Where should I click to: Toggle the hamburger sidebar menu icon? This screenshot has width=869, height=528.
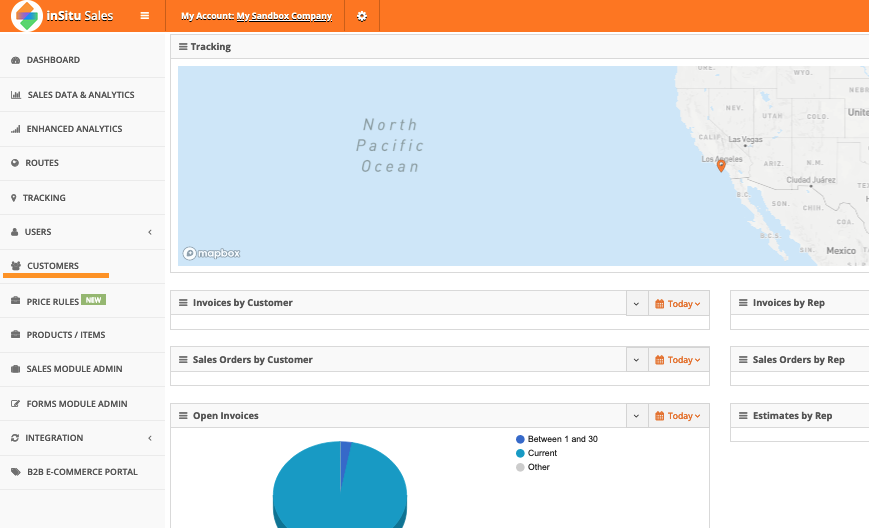coord(145,16)
